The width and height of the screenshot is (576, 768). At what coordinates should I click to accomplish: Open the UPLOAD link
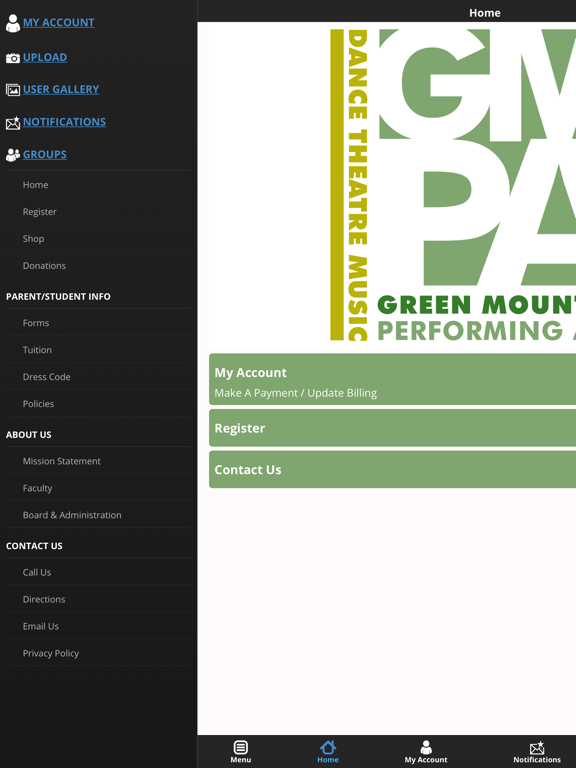click(x=45, y=57)
